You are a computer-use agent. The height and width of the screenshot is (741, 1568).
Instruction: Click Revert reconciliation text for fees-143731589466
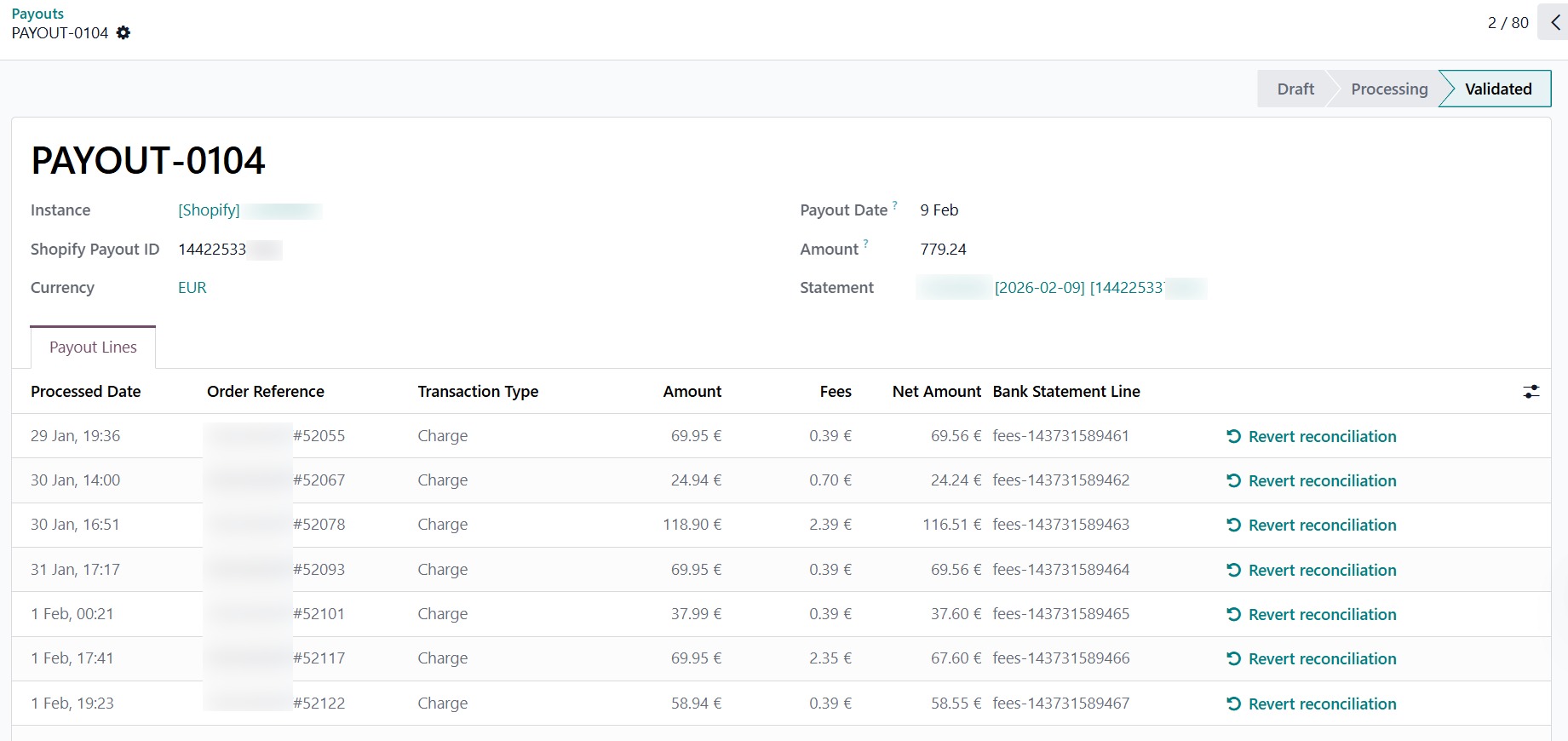1322,658
